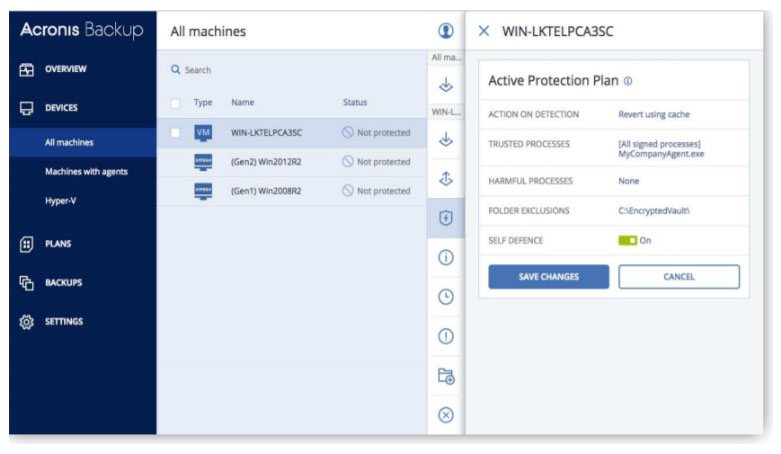
Task: Click the delete machine X circle icon
Action: pyautogui.click(x=446, y=415)
